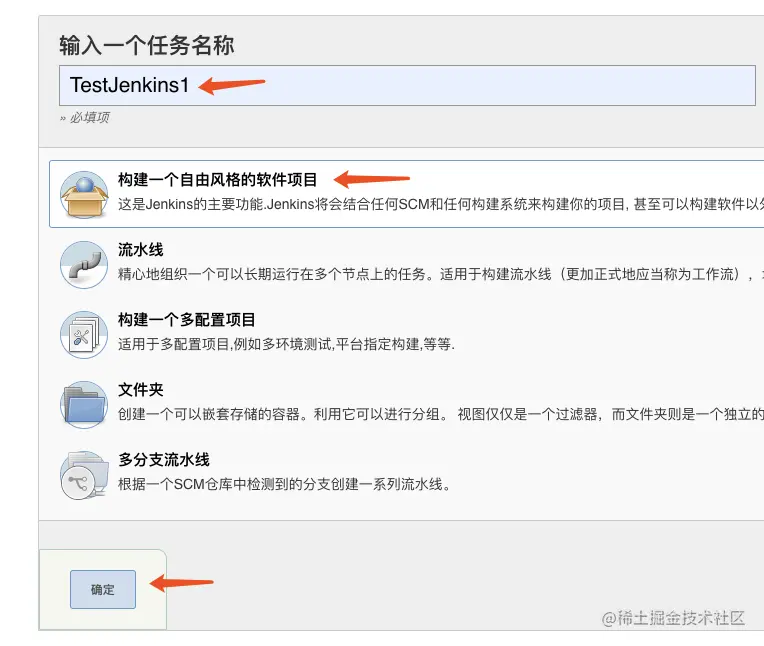764x646 pixels.
Task: Choose the 流水线 item title
Action: 140,250
